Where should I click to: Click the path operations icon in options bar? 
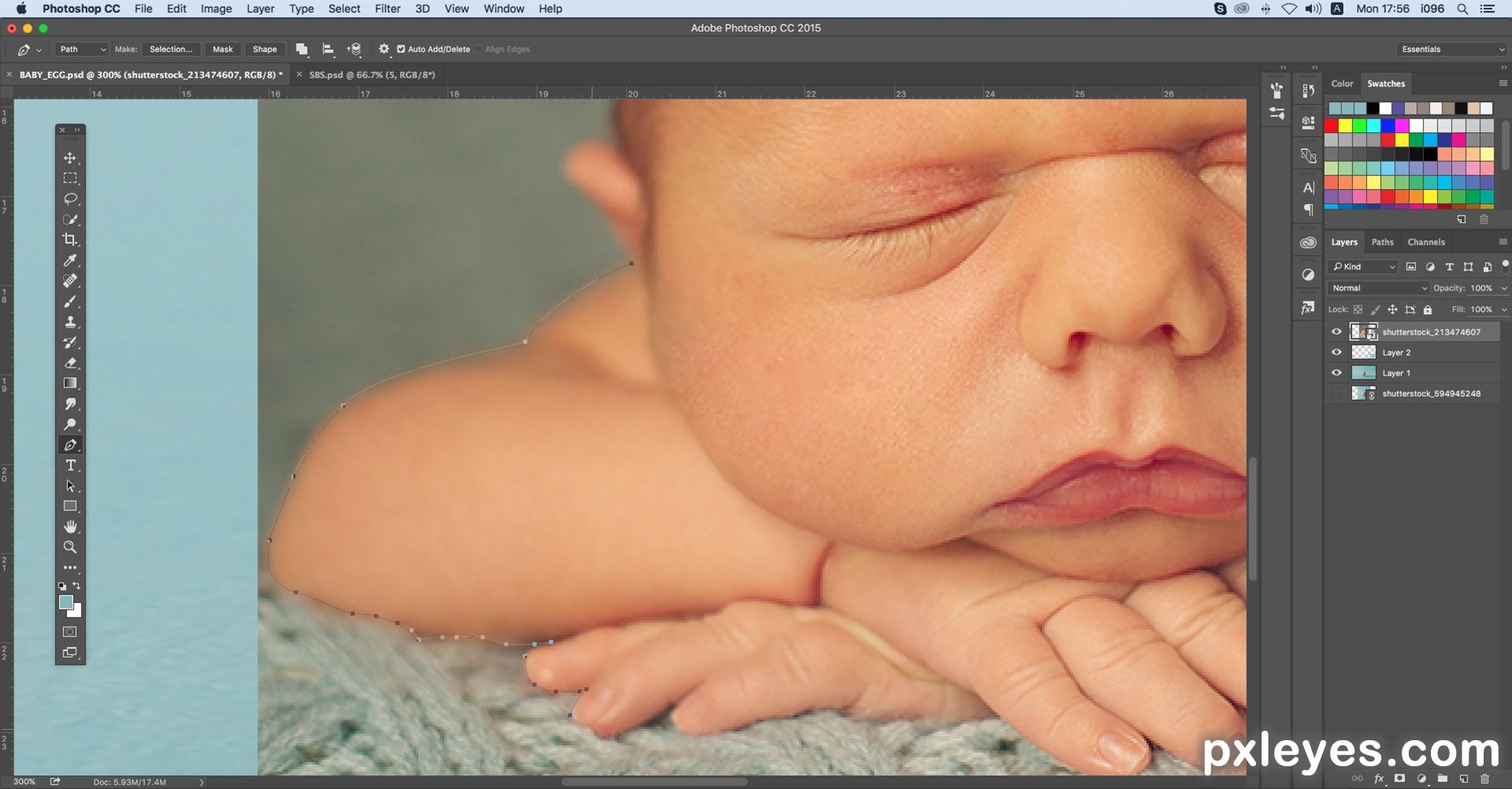[302, 49]
